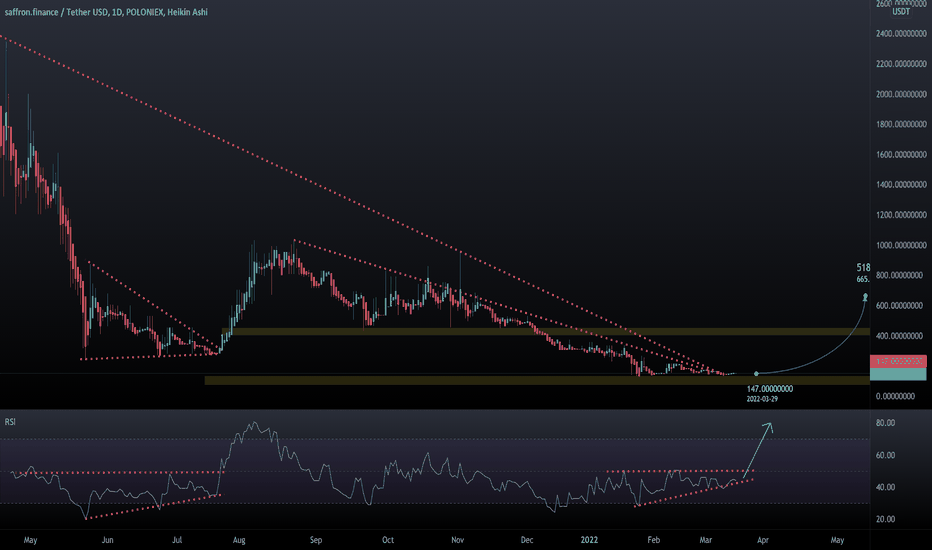932x550 pixels.
Task: Click the Feb label on the time axis
Action: click(653, 540)
